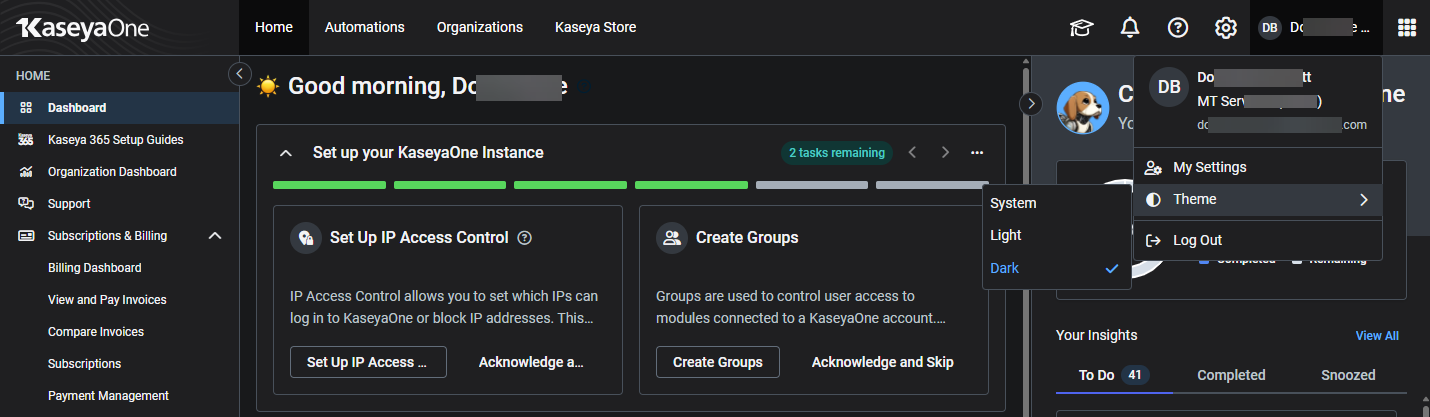Screen dimensions: 1430x417
Task: Switch to the Light theme
Action: coord(1006,235)
